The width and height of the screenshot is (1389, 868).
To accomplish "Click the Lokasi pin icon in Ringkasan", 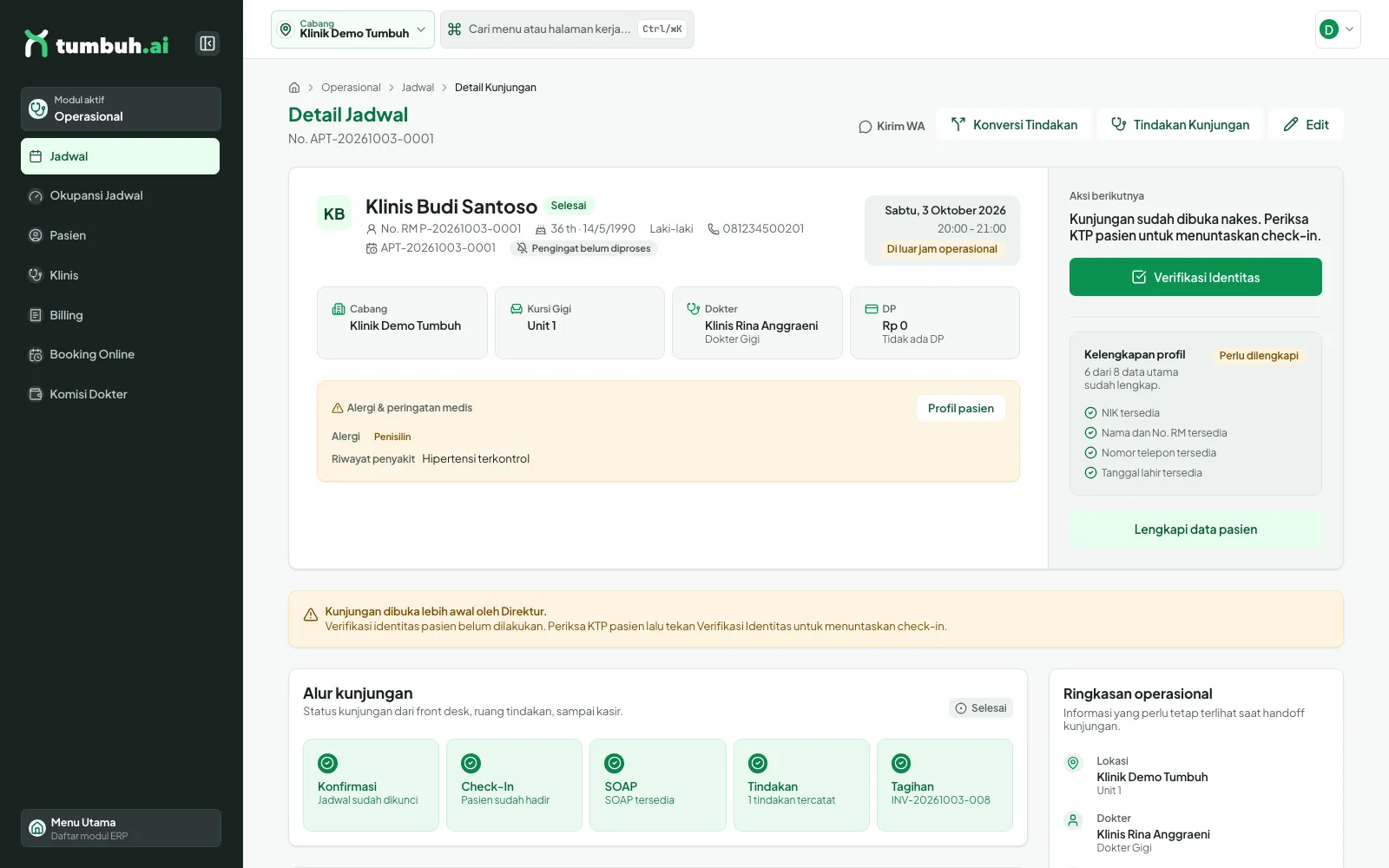I will pos(1073,763).
